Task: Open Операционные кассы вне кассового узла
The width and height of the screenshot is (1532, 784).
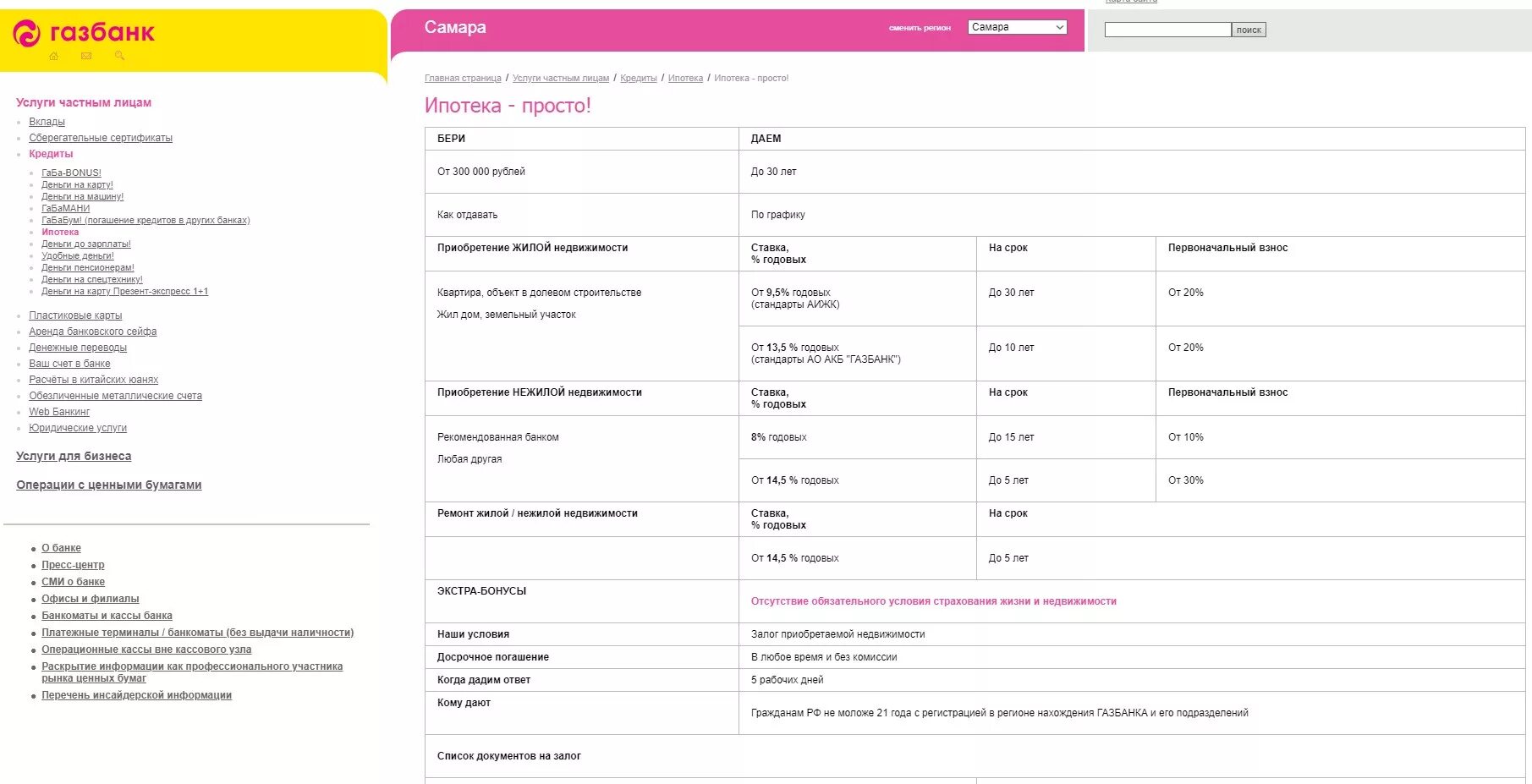Action: point(146,650)
